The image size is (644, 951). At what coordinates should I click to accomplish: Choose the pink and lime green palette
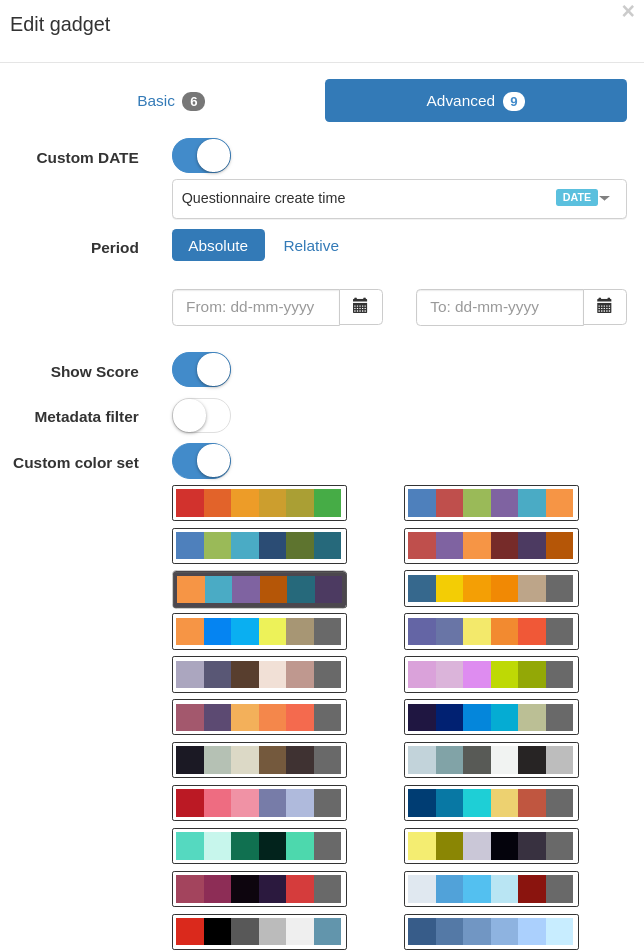point(491,674)
